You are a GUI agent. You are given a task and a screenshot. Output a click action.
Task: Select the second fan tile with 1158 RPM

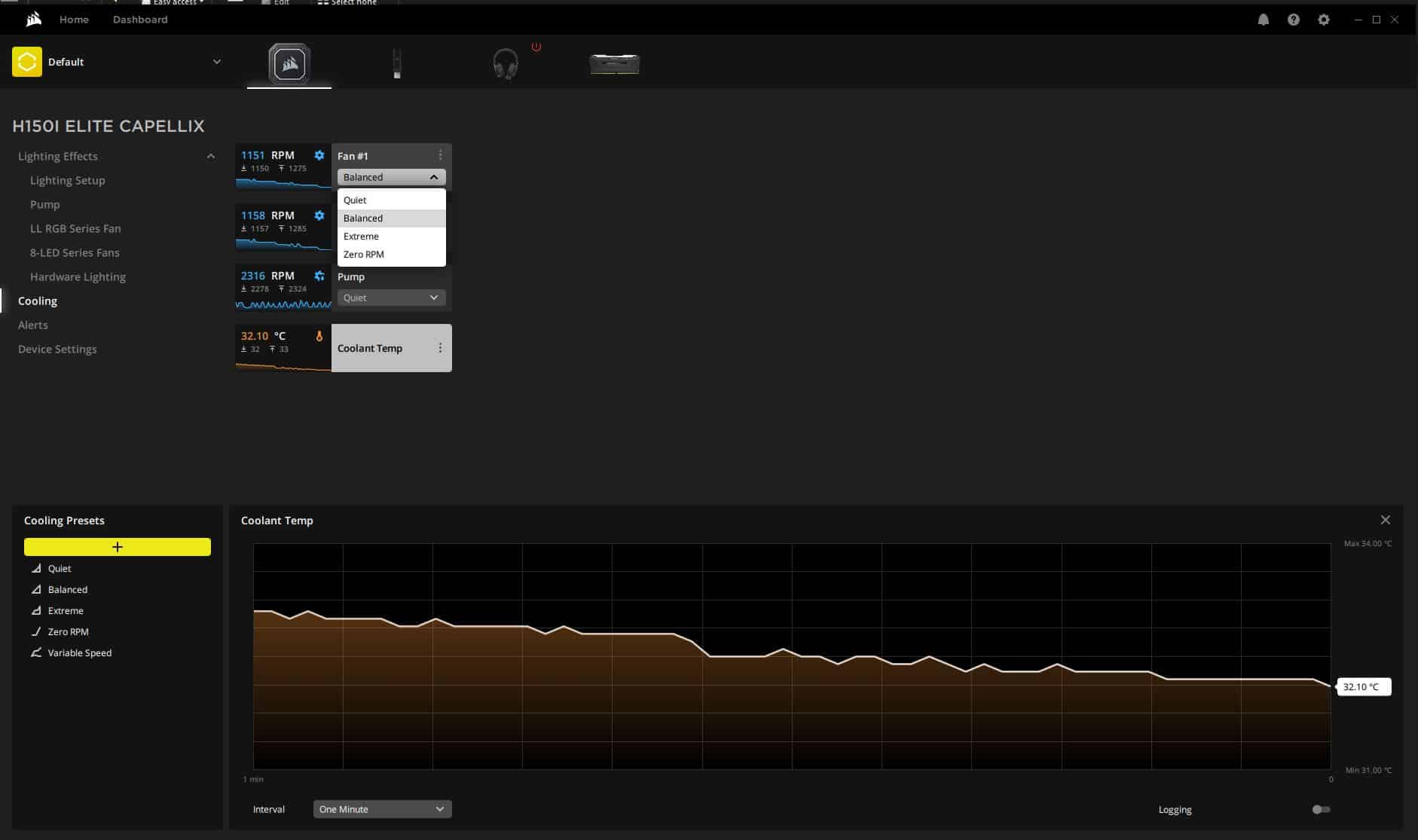point(283,227)
